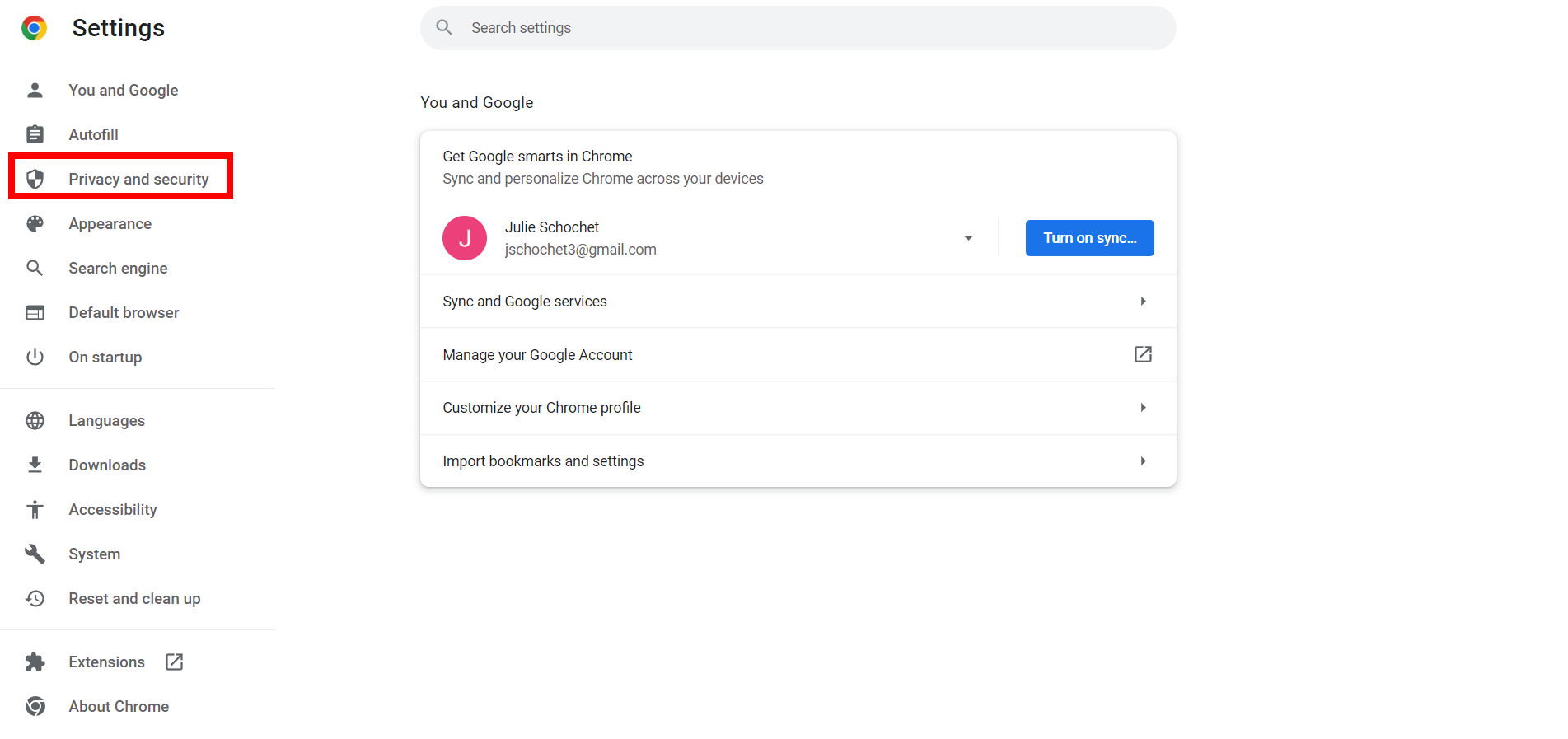Screen dimensions: 1568x739
Task: Click the open-in-new icon for Manage your Google Account
Action: point(1143,354)
